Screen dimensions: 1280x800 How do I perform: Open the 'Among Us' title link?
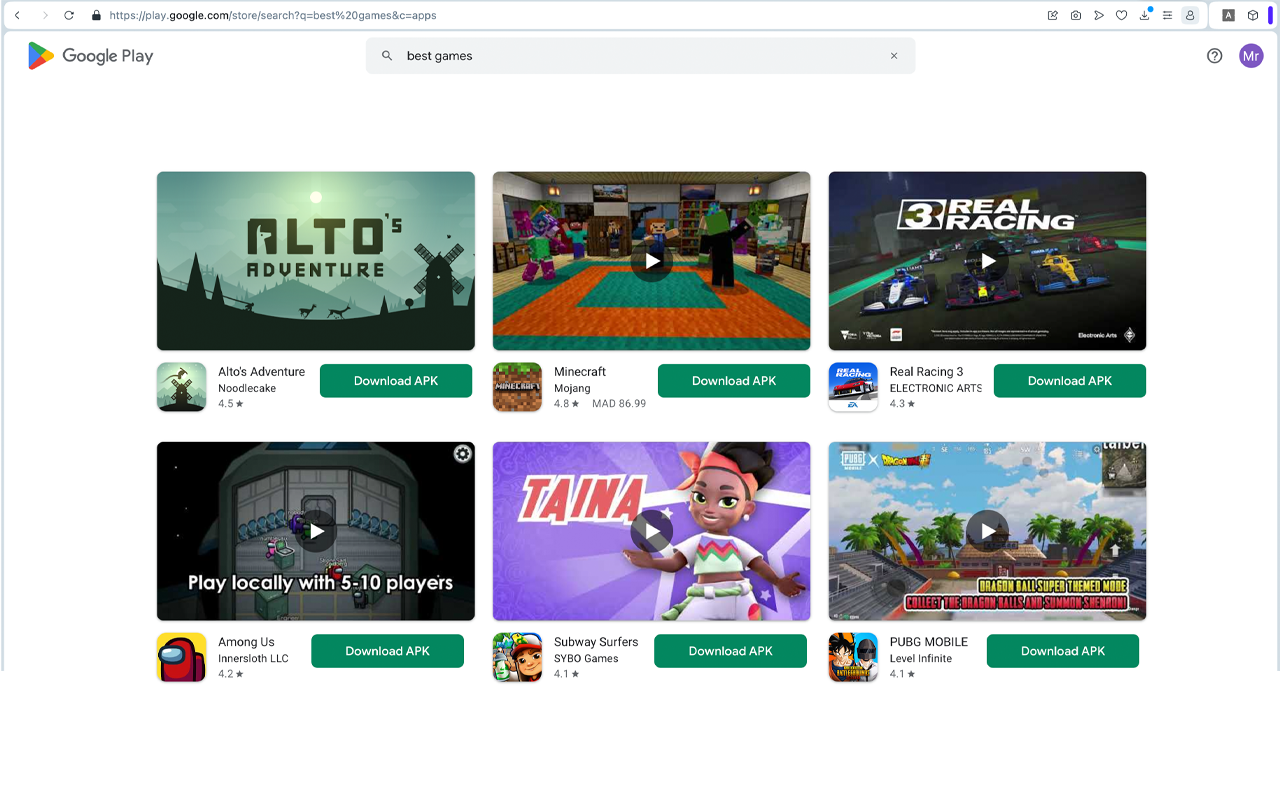coord(246,642)
